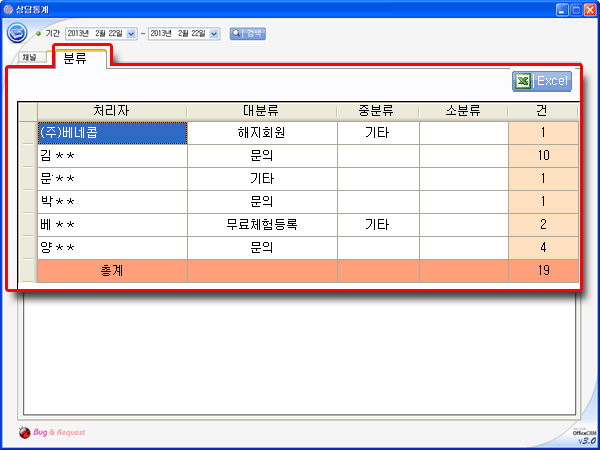600x450 pixels.
Task: Click the 검색 search button
Action: point(247,33)
